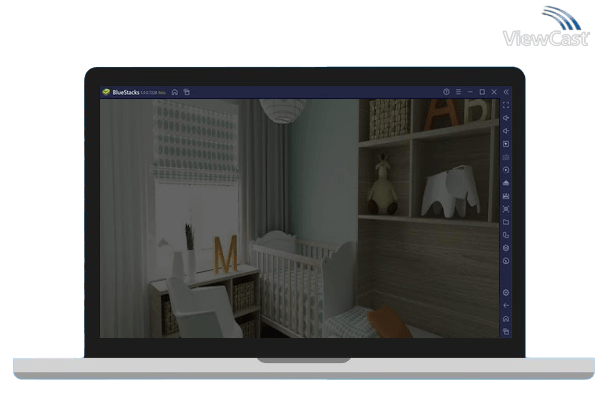Open the multi-instance icon in the title bar
Image resolution: width=602 pixels, height=414 pixels.
pos(187,92)
